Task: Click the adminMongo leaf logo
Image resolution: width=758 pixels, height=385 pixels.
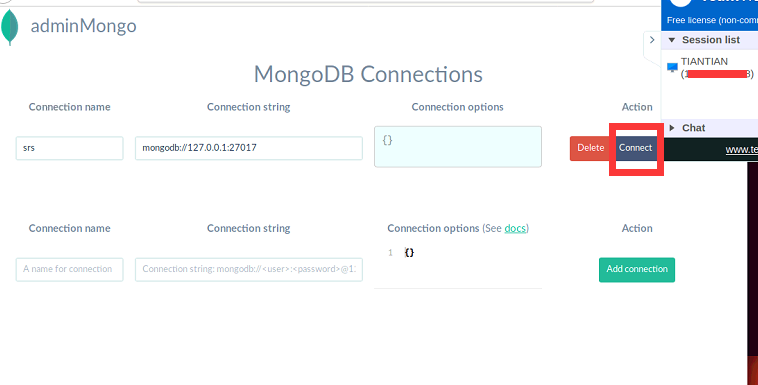Action: click(x=10, y=27)
